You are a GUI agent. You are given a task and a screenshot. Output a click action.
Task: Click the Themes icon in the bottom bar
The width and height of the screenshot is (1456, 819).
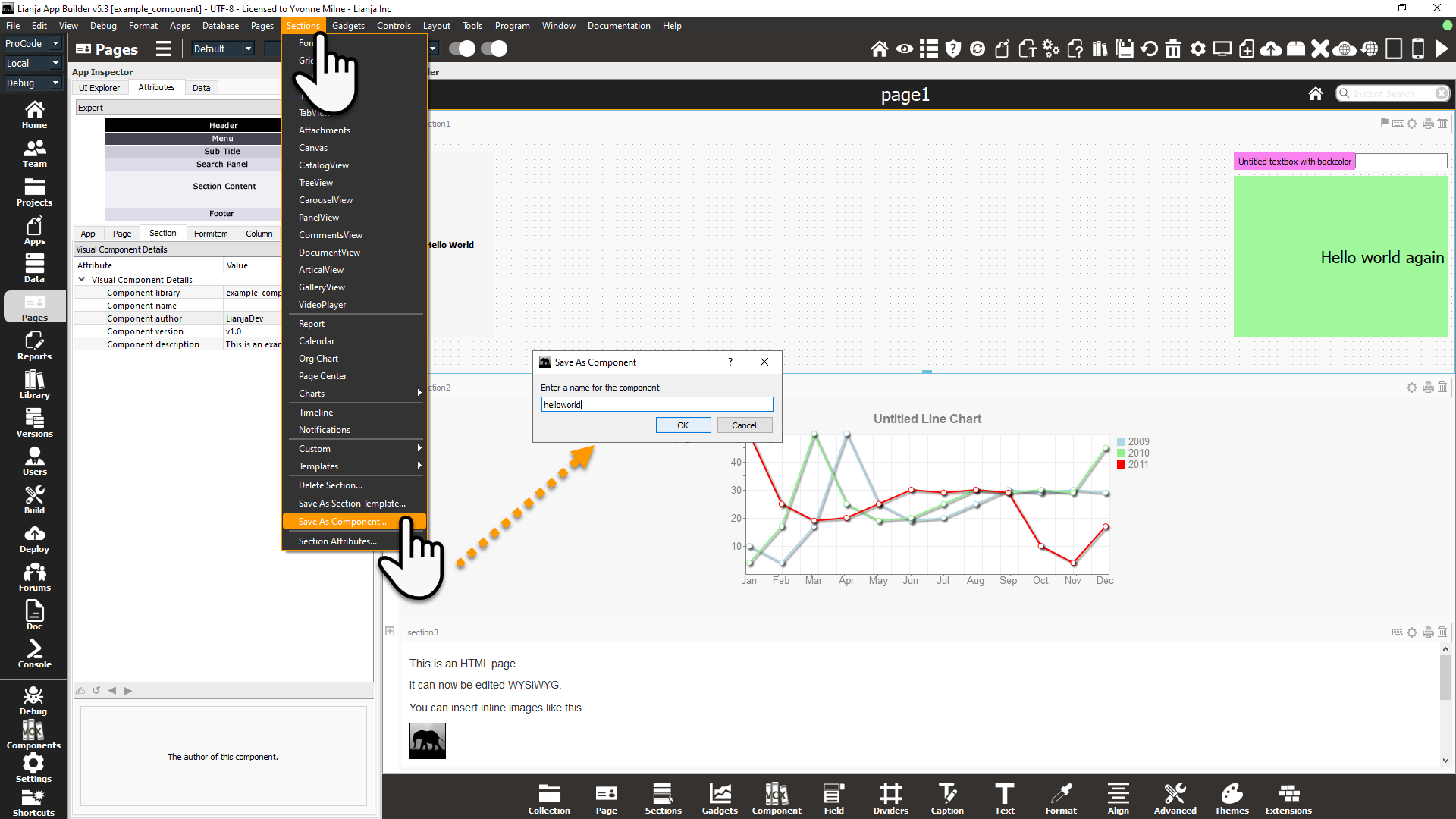1232,799
